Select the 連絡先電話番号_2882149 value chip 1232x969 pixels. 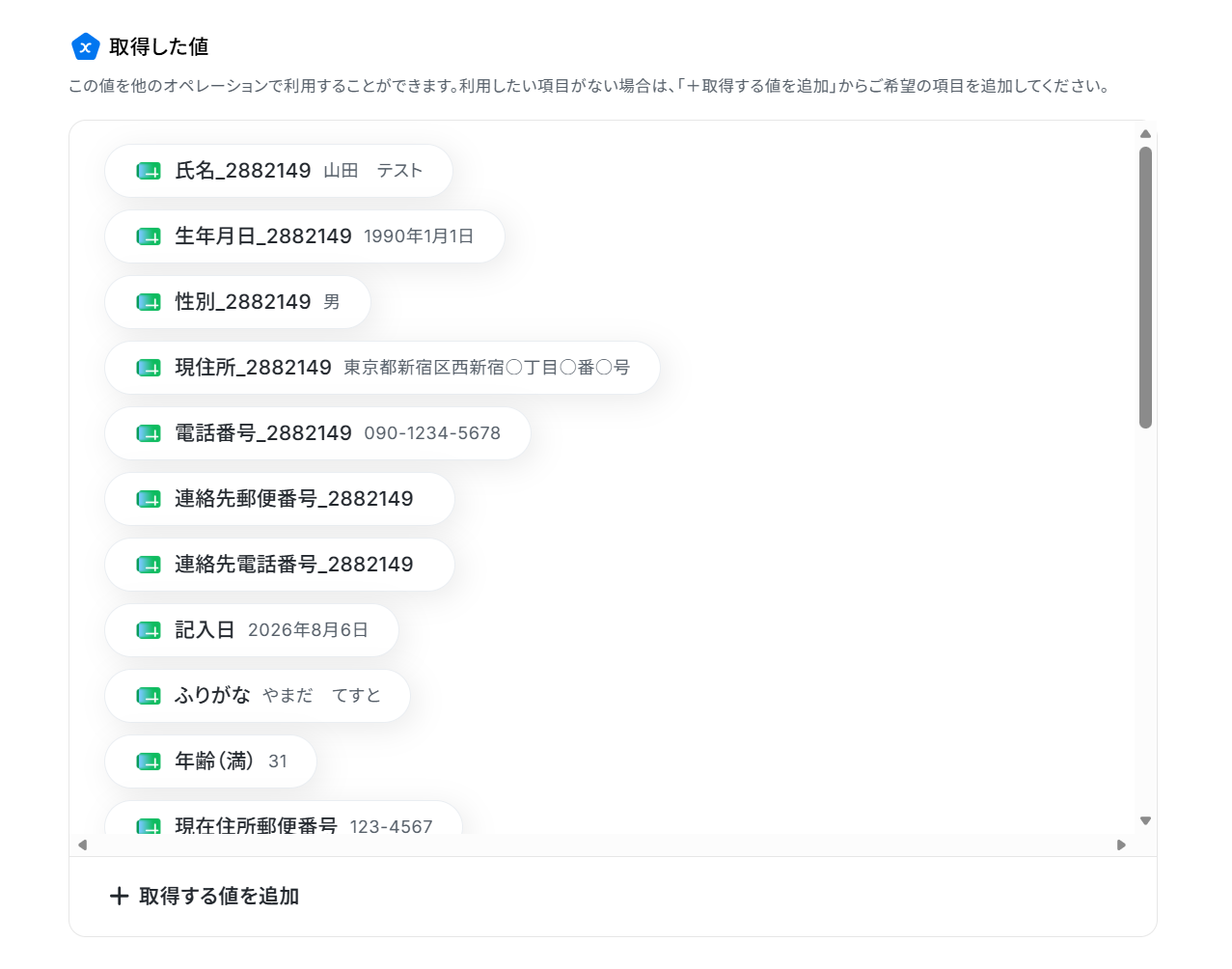[280, 565]
